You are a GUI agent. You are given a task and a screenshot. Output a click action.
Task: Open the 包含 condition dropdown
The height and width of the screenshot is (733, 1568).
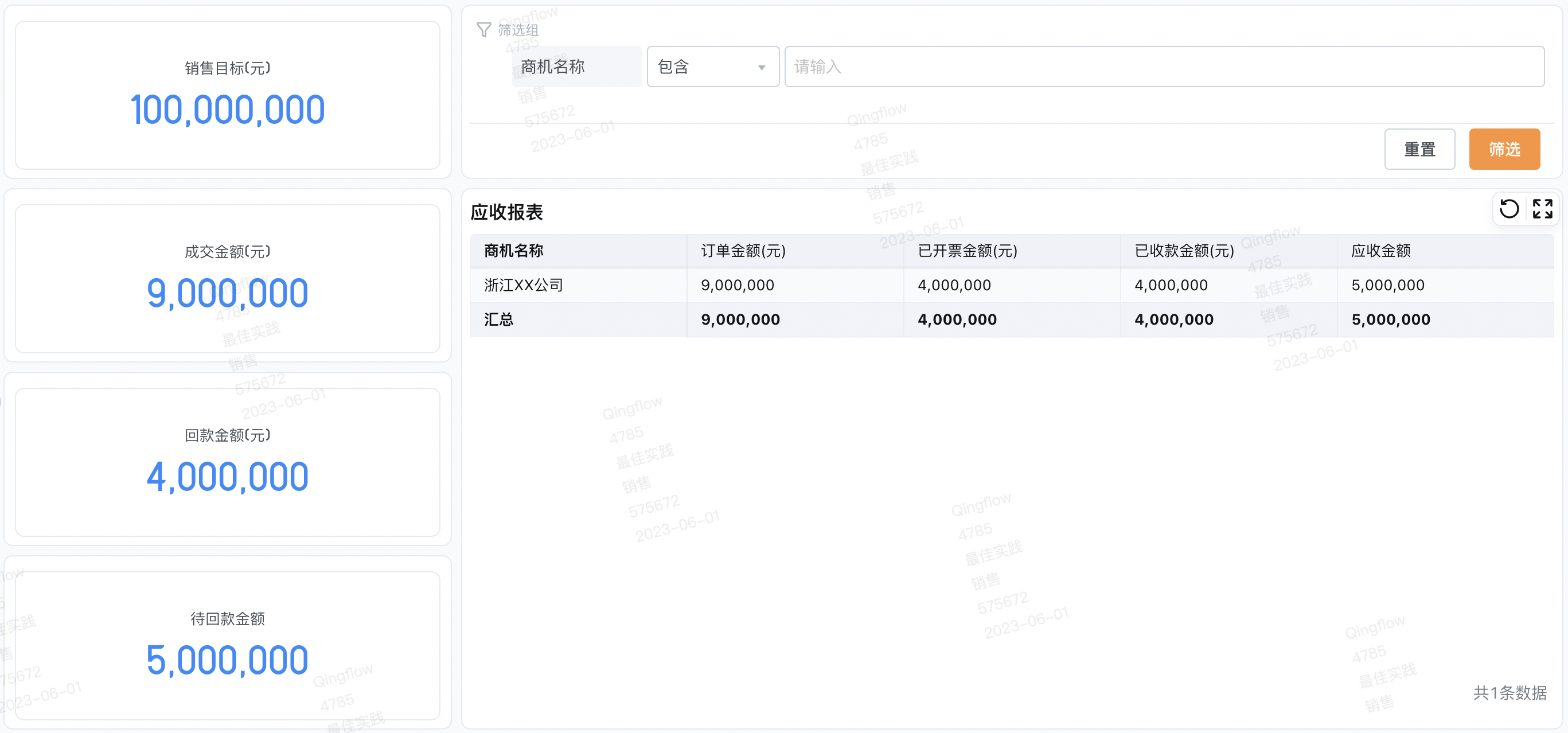coord(713,67)
